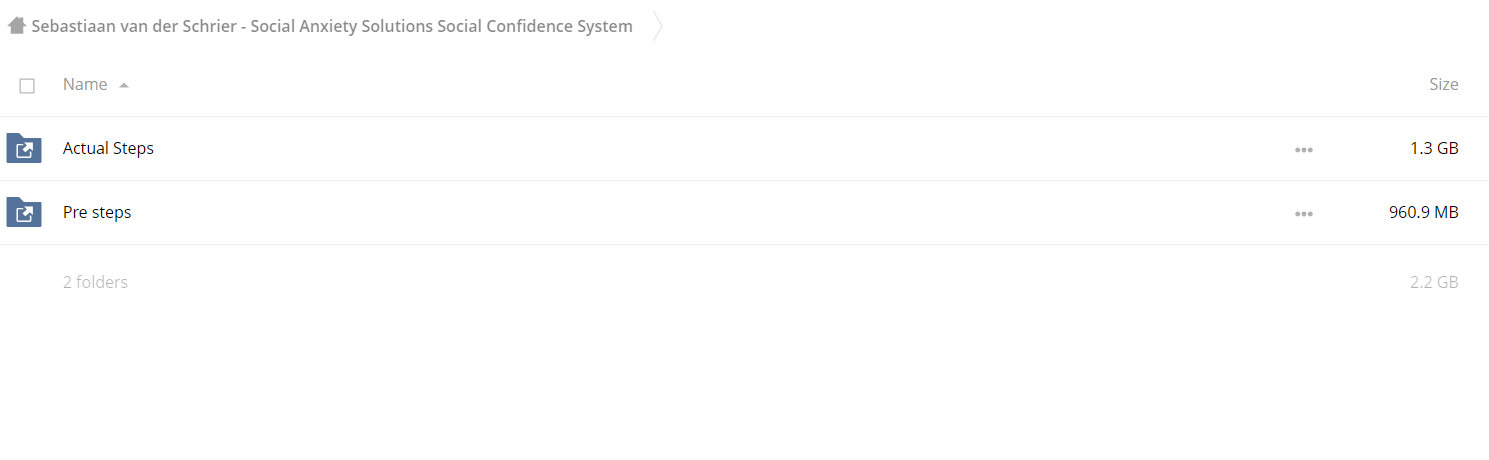1489x460 pixels.
Task: Open the Actual Steps folder name
Action: [x=108, y=149]
